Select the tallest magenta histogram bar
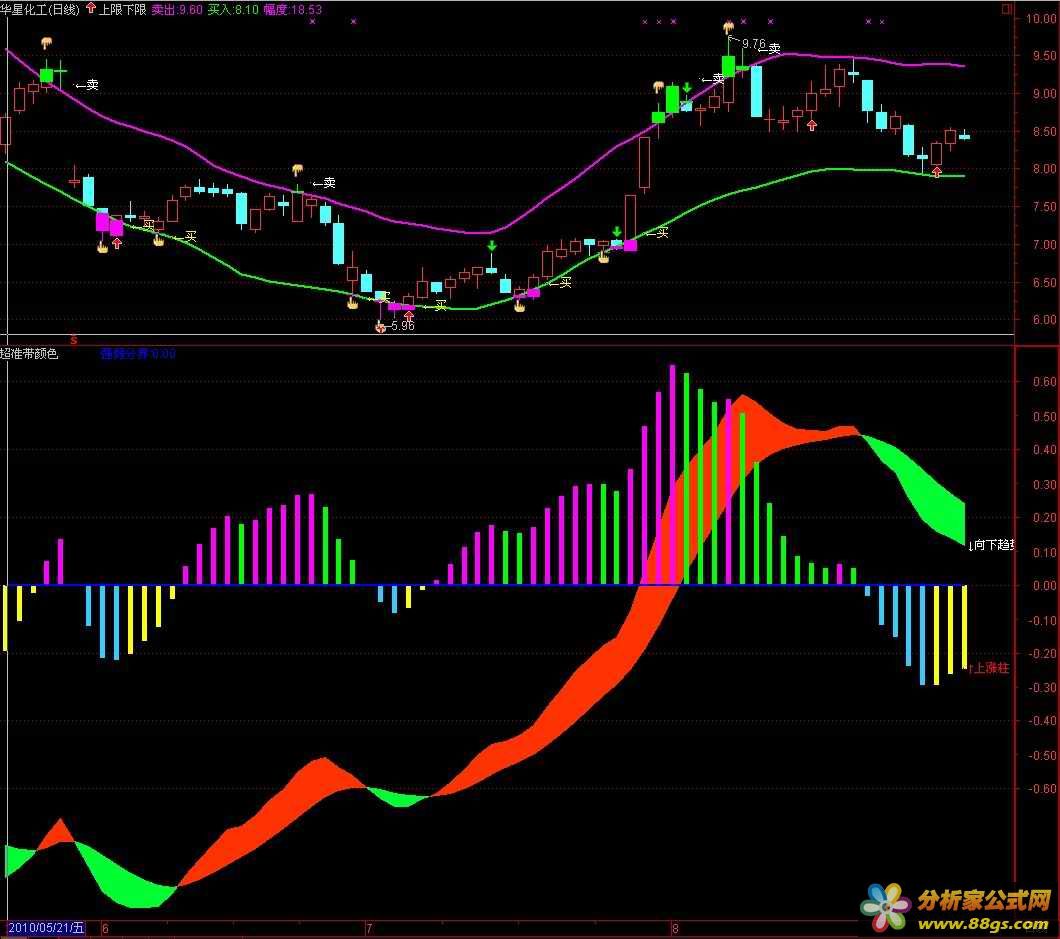This screenshot has width=1060, height=939. tap(673, 475)
